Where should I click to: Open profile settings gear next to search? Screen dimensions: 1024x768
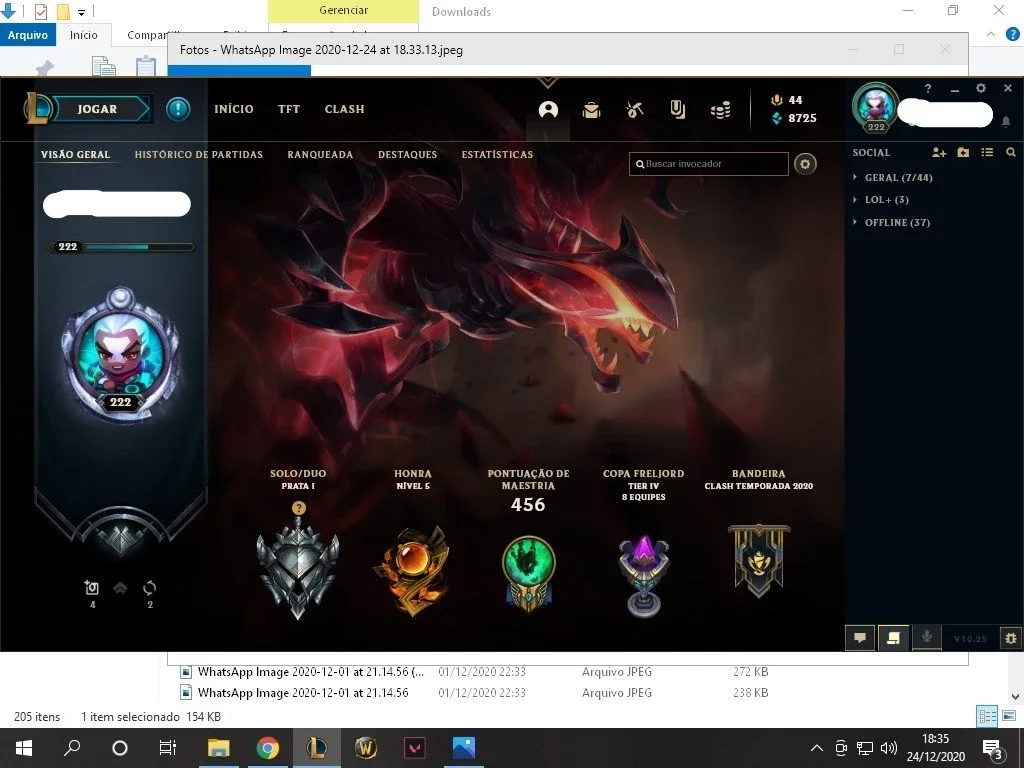805,164
